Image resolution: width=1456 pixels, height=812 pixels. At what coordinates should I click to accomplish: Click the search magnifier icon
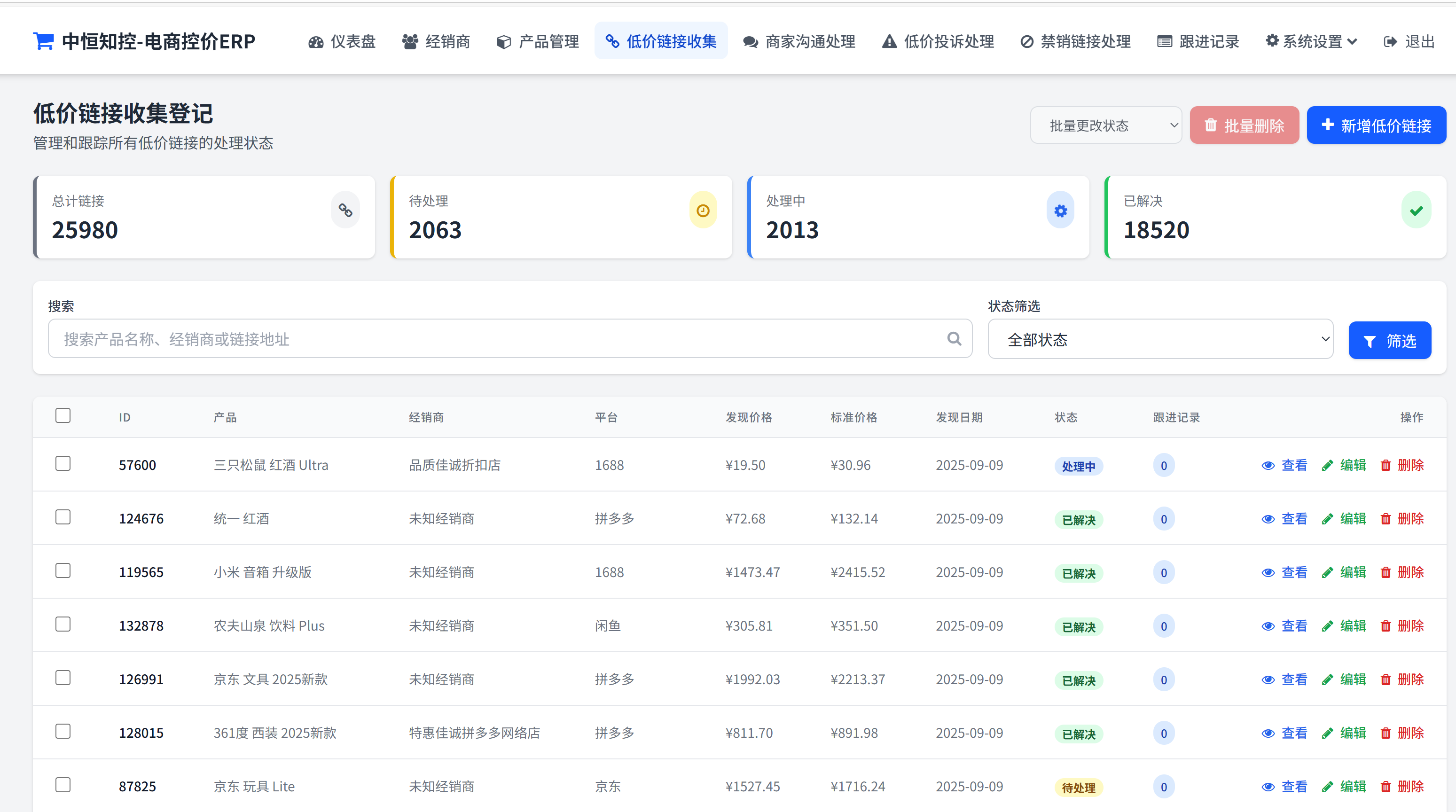click(x=954, y=338)
